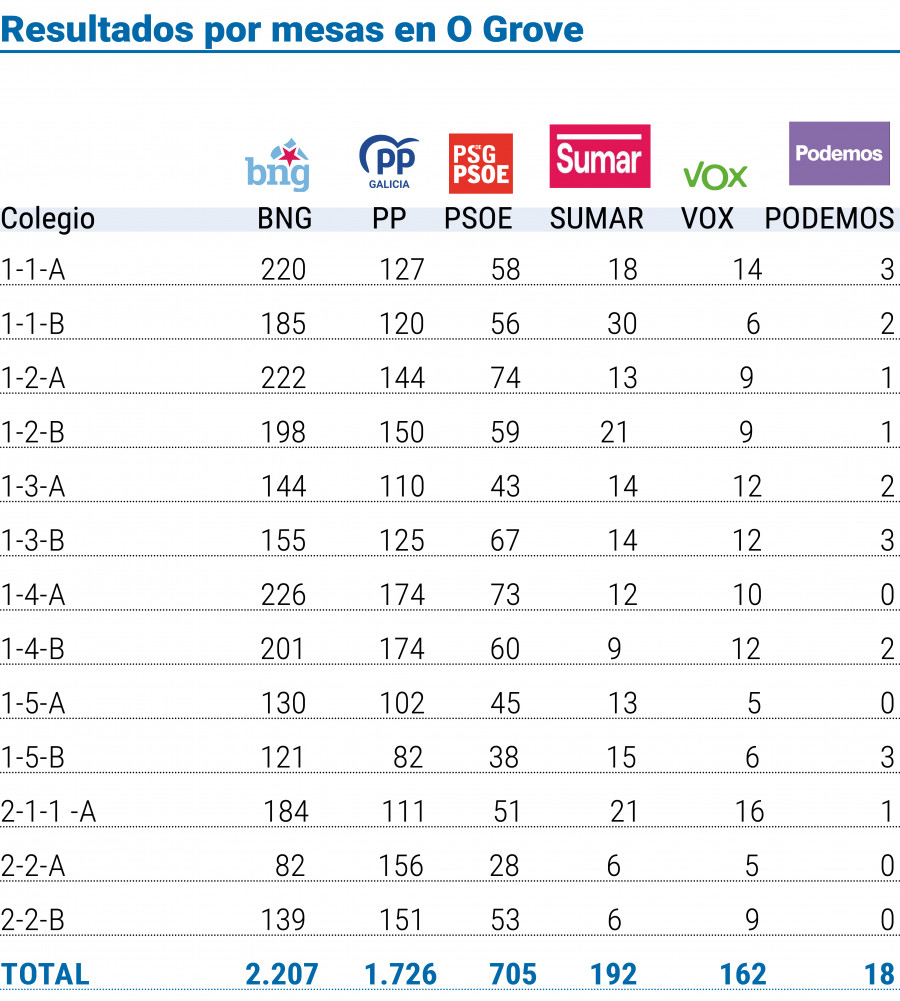Select the green VOX logo
The width and height of the screenshot is (900, 1001).
tap(715, 176)
